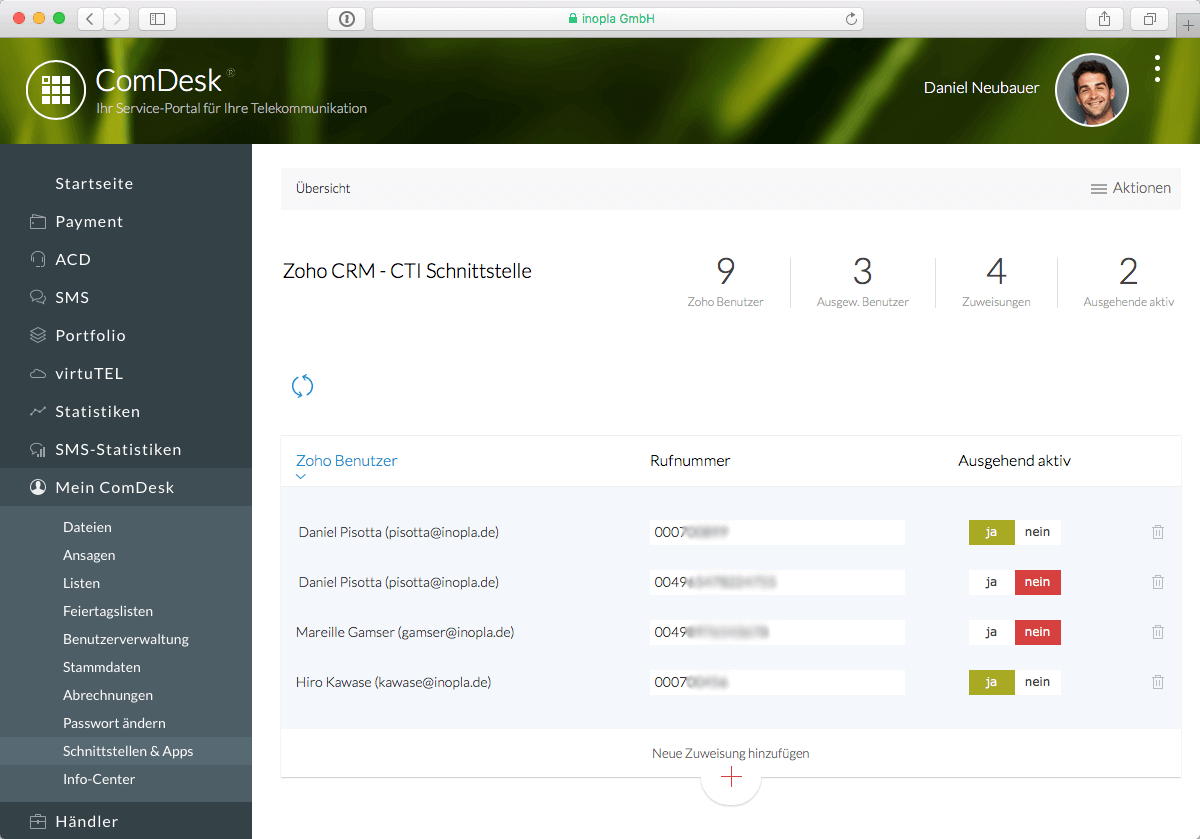Set outgoing to nein for Pisotta number 0049

1038,582
